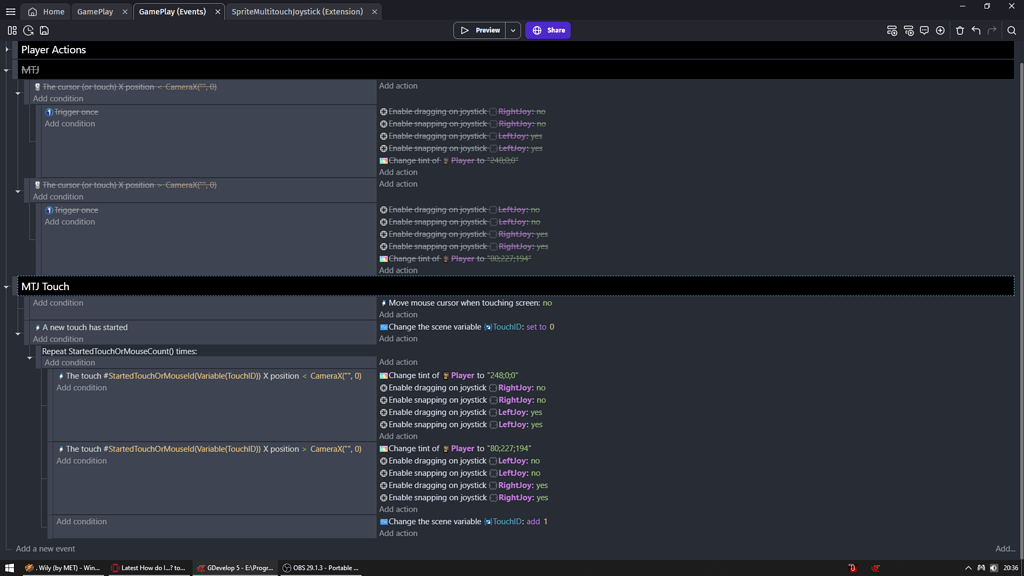The image size is (1024, 576).
Task: Click the tint color value "80;227;194" in MTJ Touch
Action: point(509,449)
